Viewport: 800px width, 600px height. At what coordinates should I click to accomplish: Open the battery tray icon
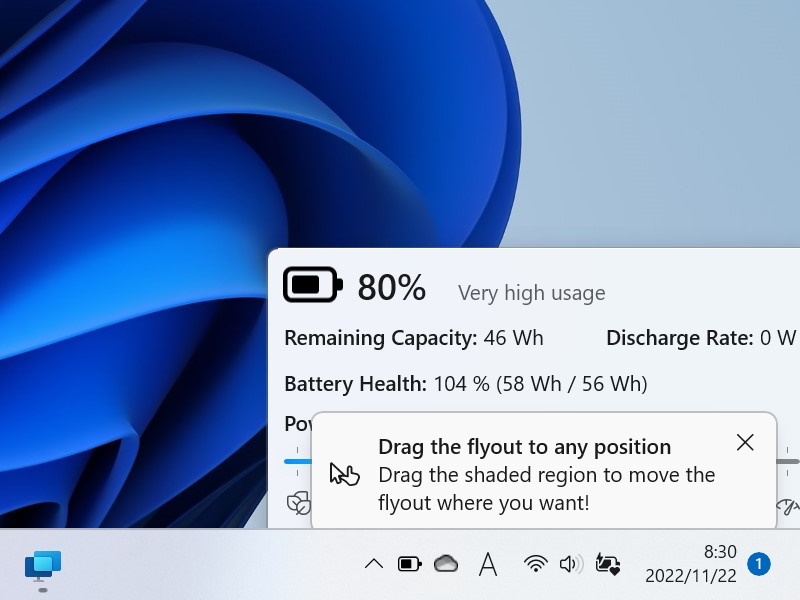[x=410, y=564]
